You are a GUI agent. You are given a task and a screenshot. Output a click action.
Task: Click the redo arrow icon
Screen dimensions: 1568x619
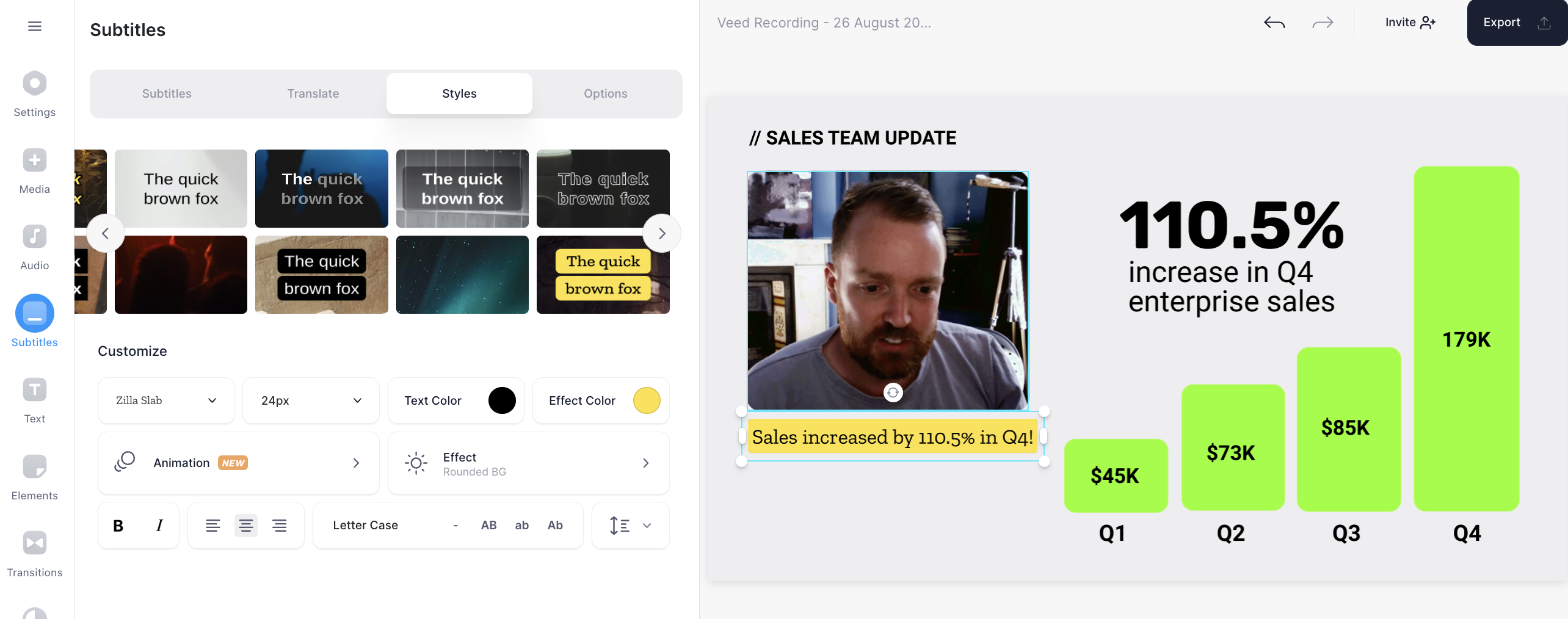(1323, 23)
